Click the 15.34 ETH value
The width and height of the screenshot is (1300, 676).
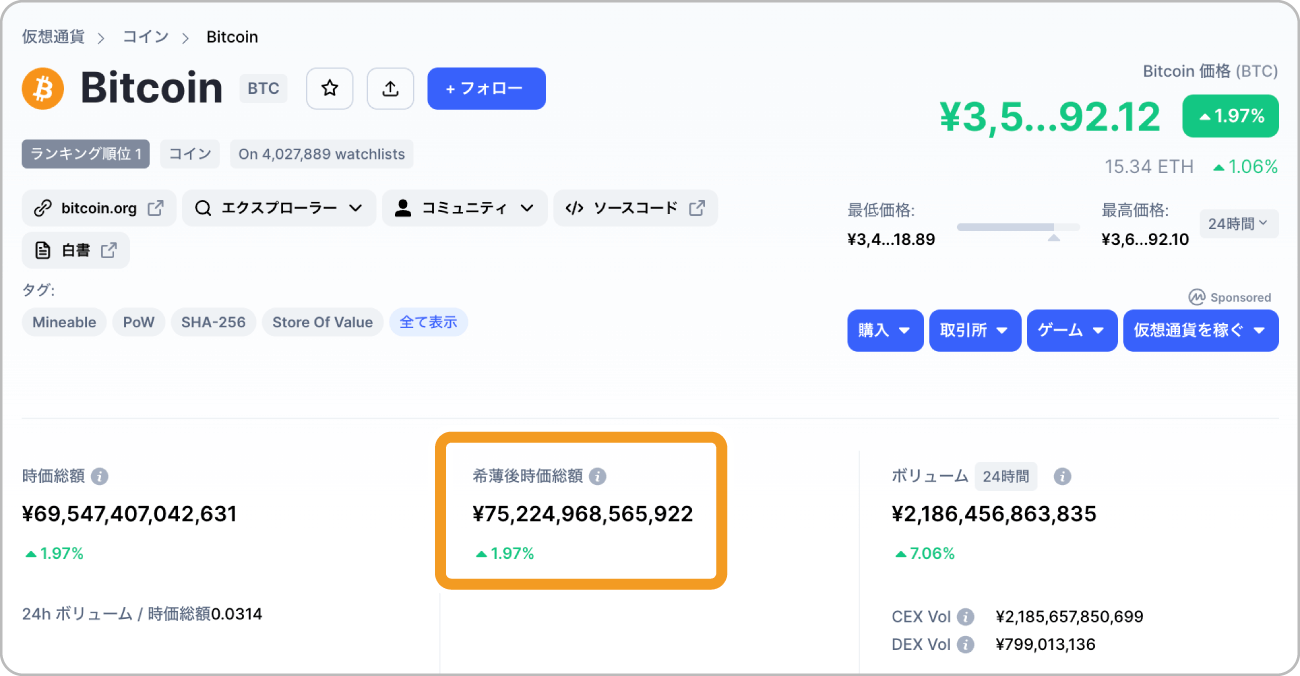click(x=1149, y=167)
